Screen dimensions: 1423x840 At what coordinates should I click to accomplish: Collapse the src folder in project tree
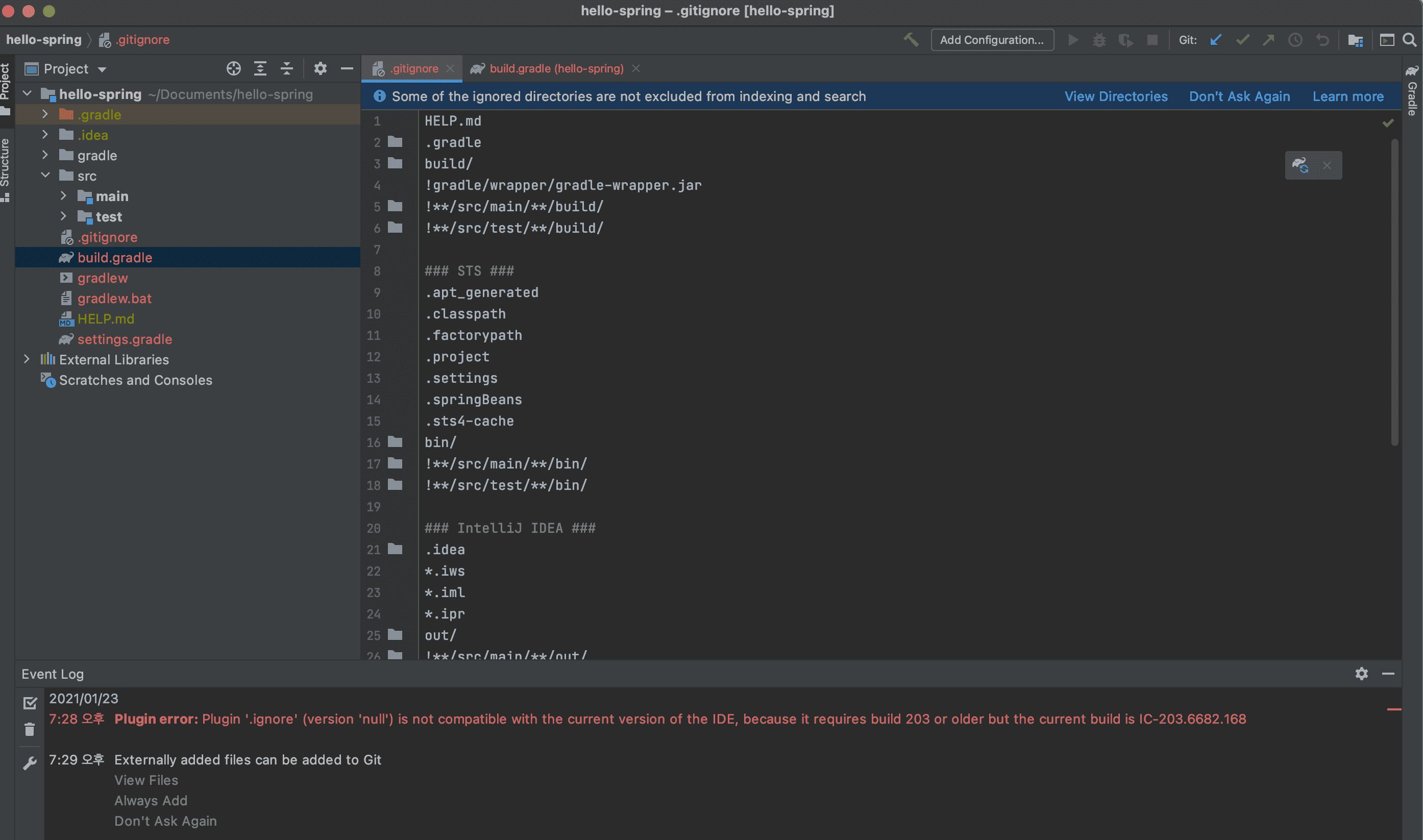click(x=45, y=176)
